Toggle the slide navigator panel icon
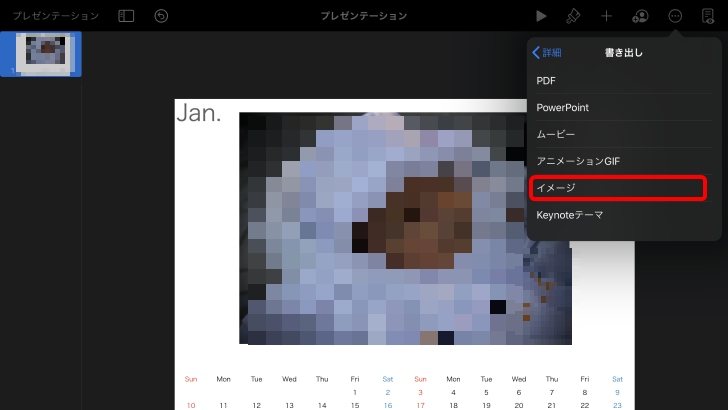Image resolution: width=728 pixels, height=410 pixels. tap(126, 16)
